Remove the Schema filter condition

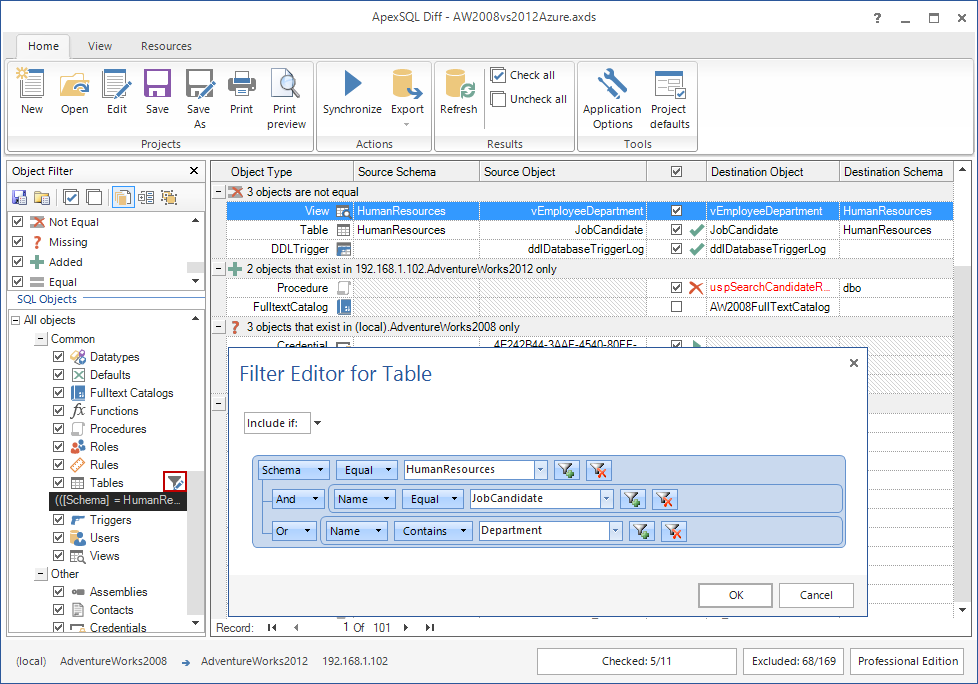click(x=599, y=470)
